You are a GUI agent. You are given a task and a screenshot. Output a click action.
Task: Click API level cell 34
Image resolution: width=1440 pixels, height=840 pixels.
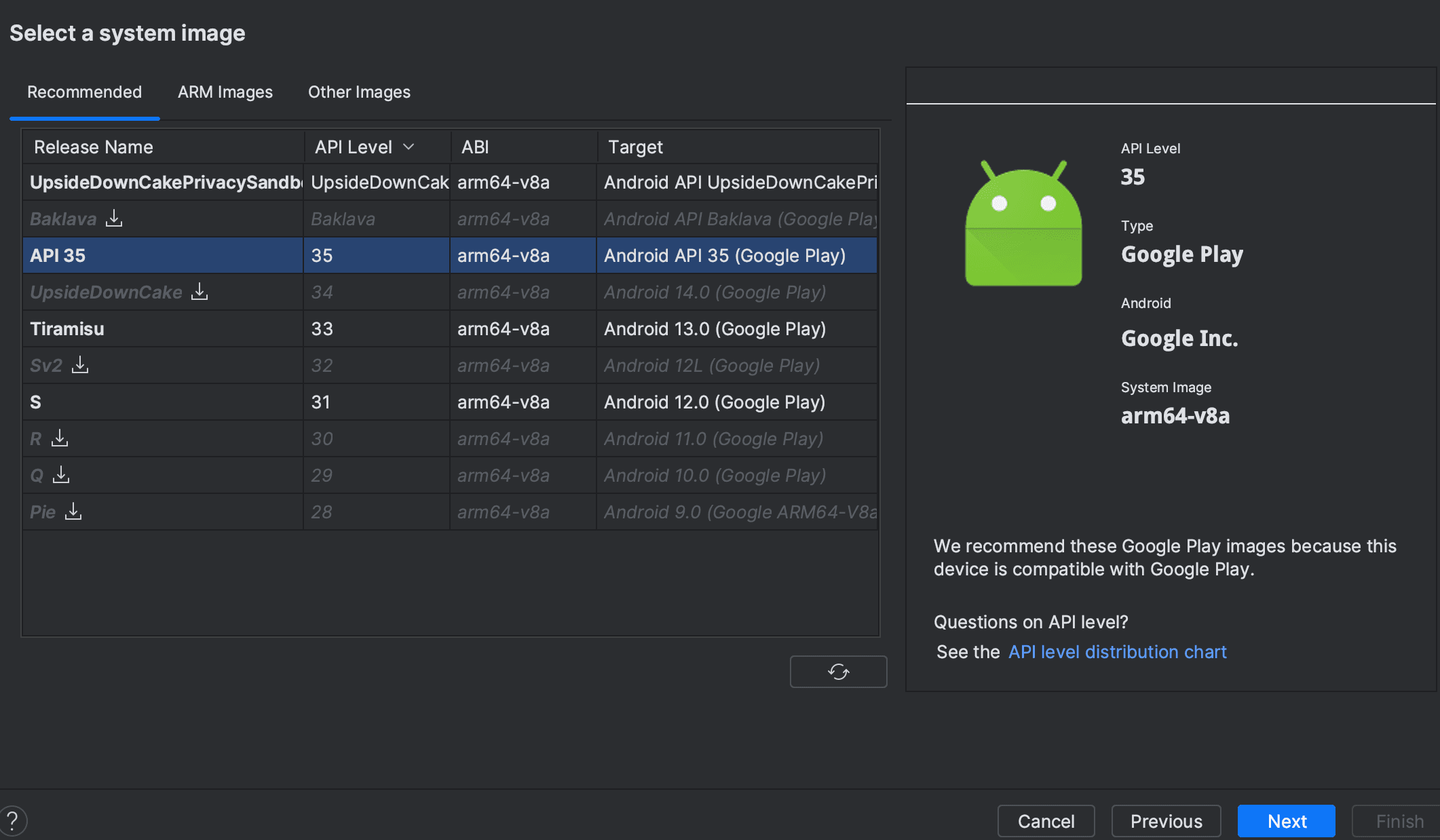click(x=377, y=292)
